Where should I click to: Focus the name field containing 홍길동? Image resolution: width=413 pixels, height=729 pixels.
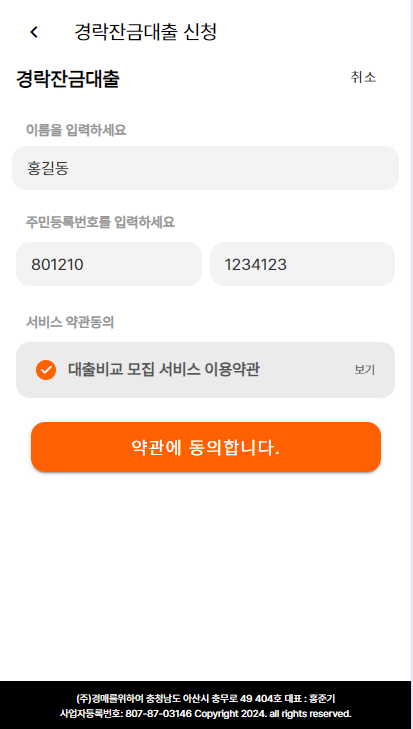[x=206, y=168]
